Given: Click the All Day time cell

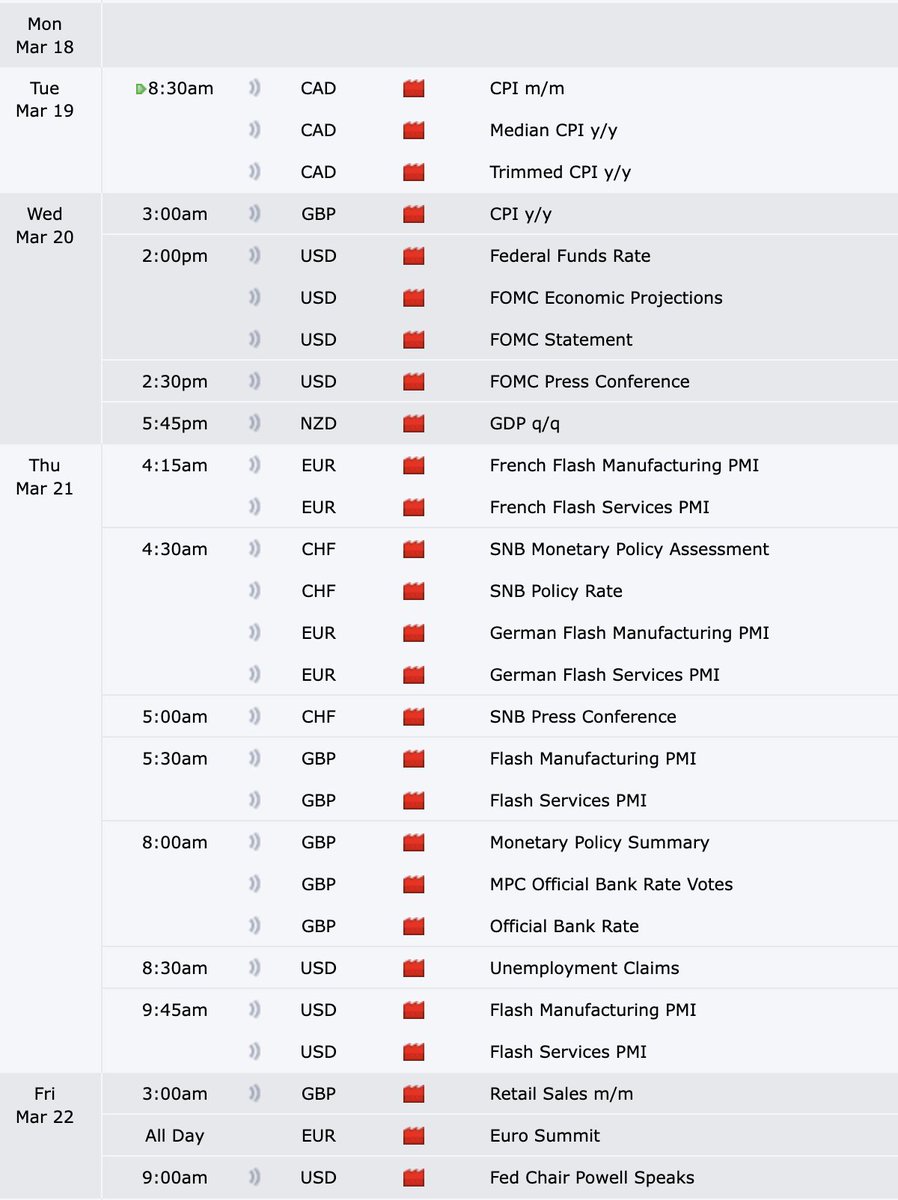Looking at the screenshot, I should coord(174,1136).
